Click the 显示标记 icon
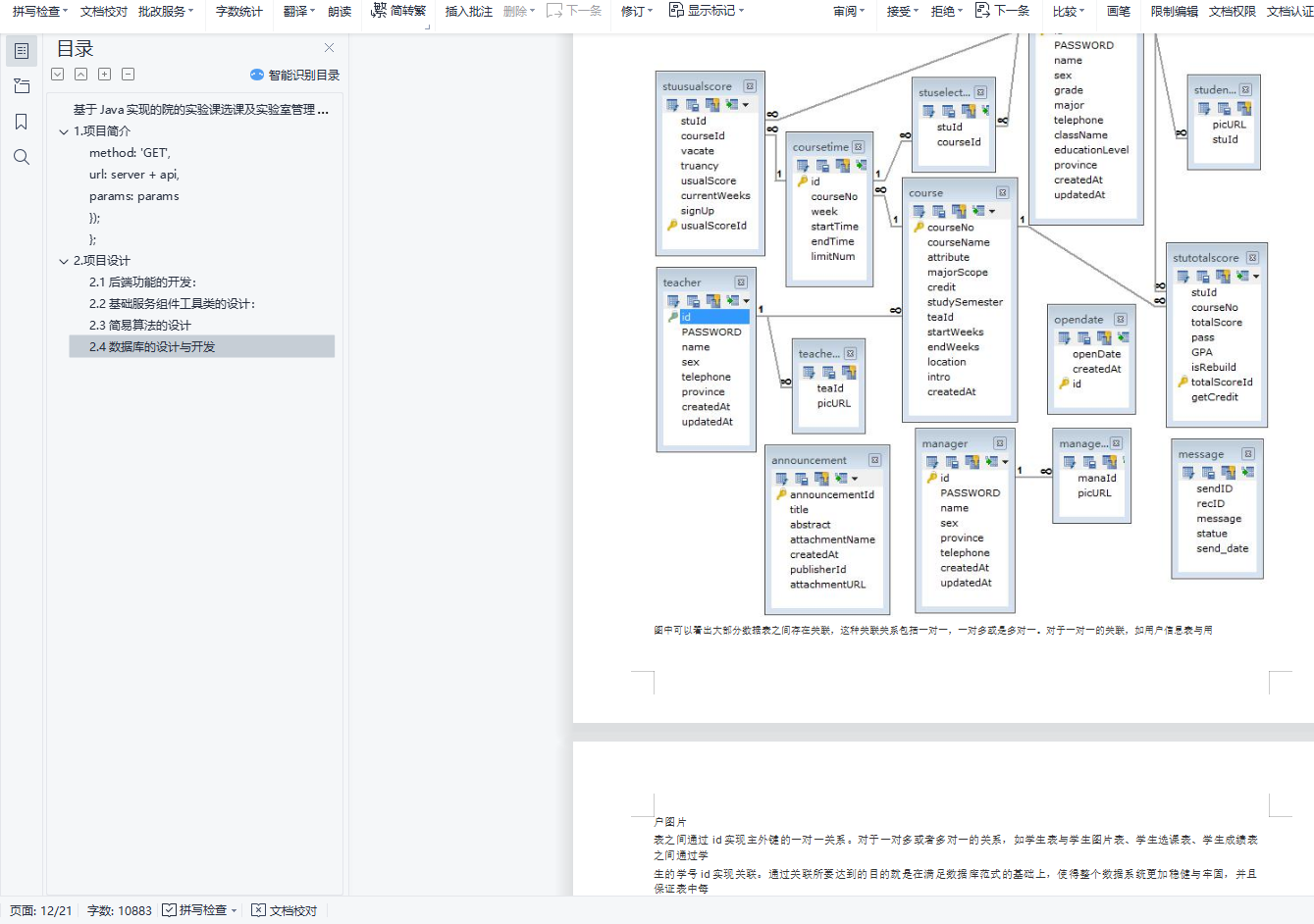Screen dimensions: 1314x924 pos(676,10)
